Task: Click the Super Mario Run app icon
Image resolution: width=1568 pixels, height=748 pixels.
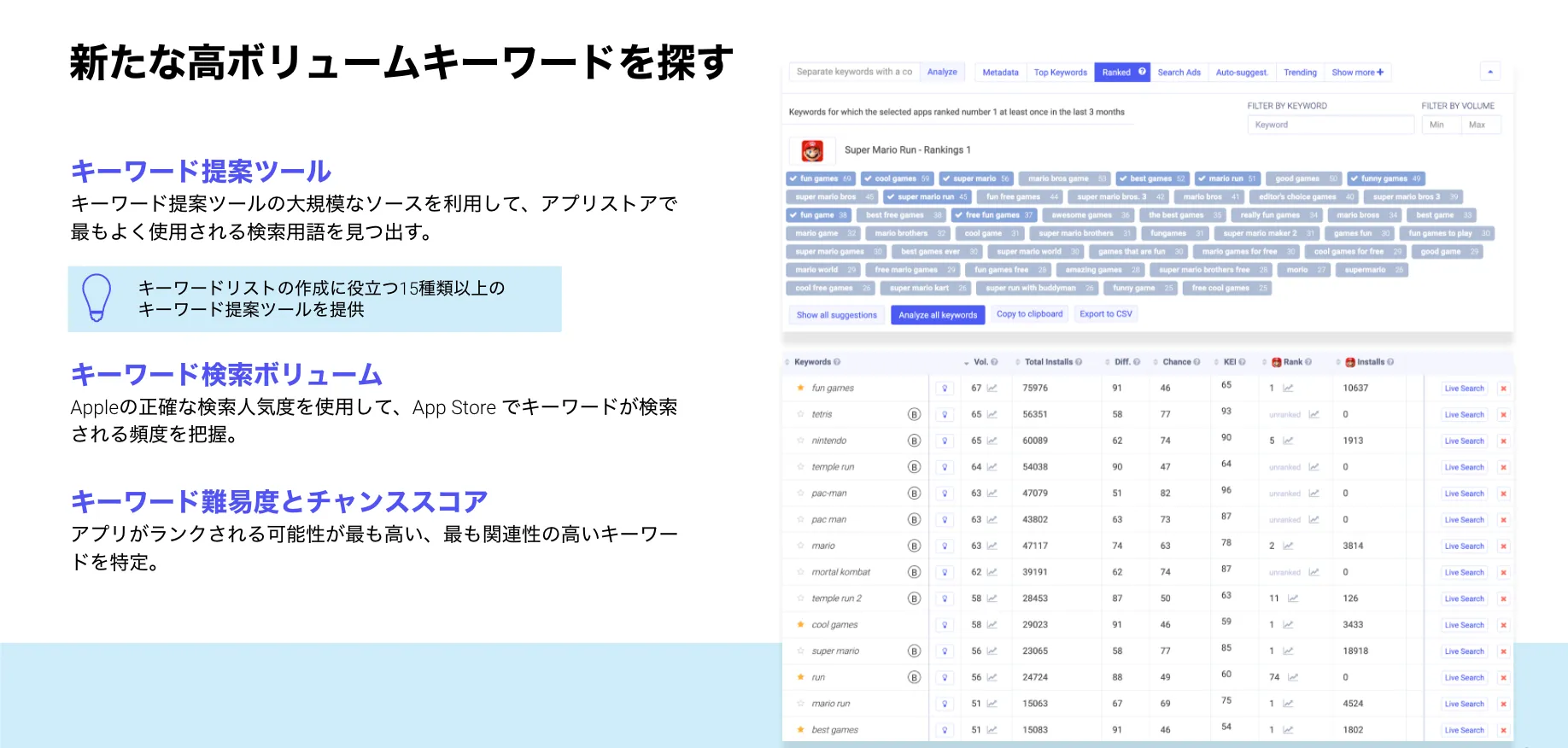Action: click(812, 150)
